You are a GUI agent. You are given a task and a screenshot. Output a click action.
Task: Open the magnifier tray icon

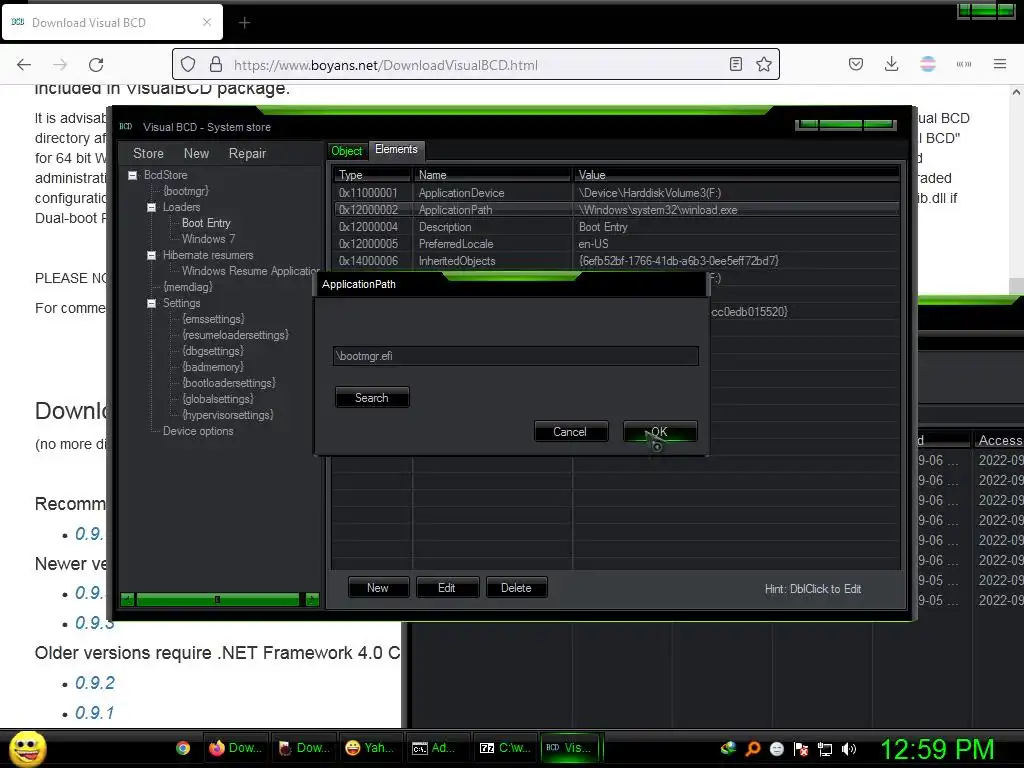point(753,749)
